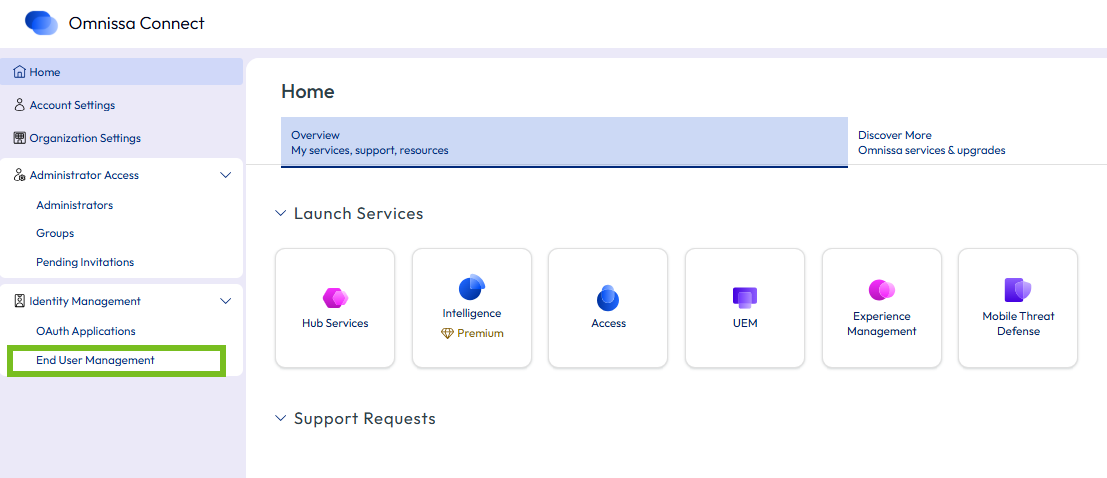The width and height of the screenshot is (1107, 478).
Task: Click the blue Intelligence pie icon
Action: [x=472, y=286]
